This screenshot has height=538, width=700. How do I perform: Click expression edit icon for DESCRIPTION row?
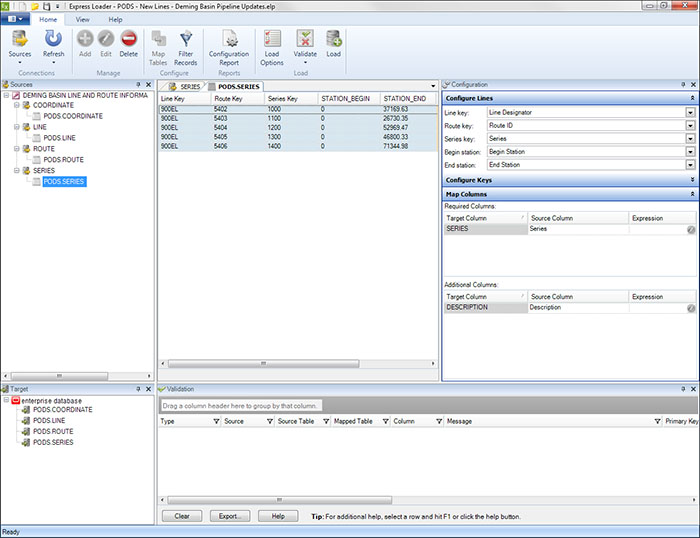[x=691, y=308]
